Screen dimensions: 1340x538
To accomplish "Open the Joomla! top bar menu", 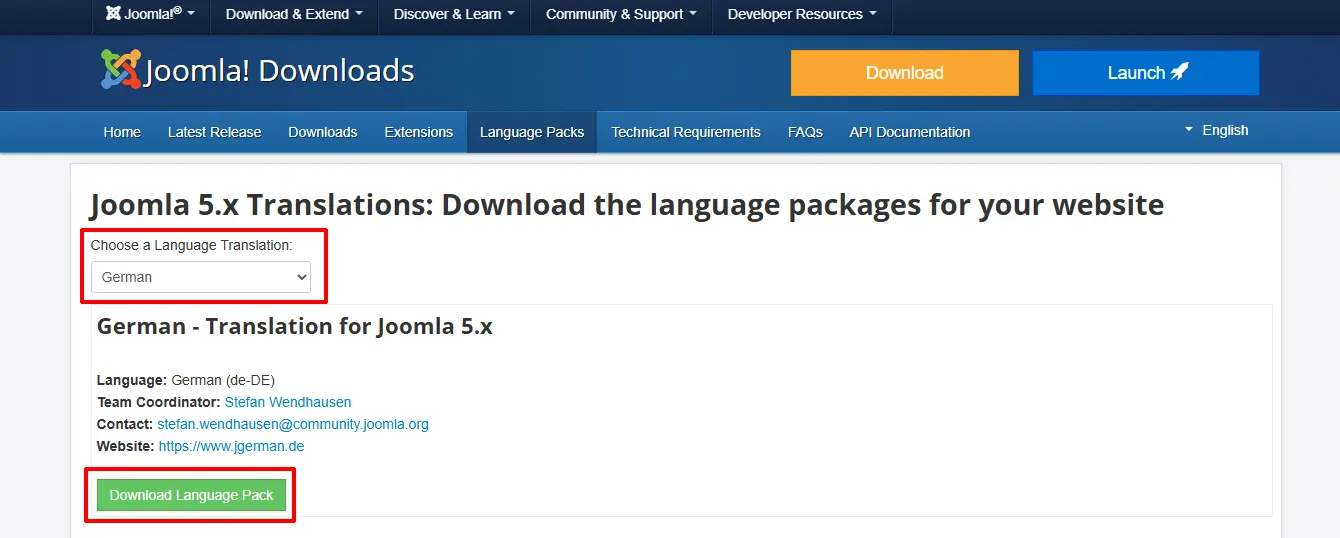I will click(150, 14).
